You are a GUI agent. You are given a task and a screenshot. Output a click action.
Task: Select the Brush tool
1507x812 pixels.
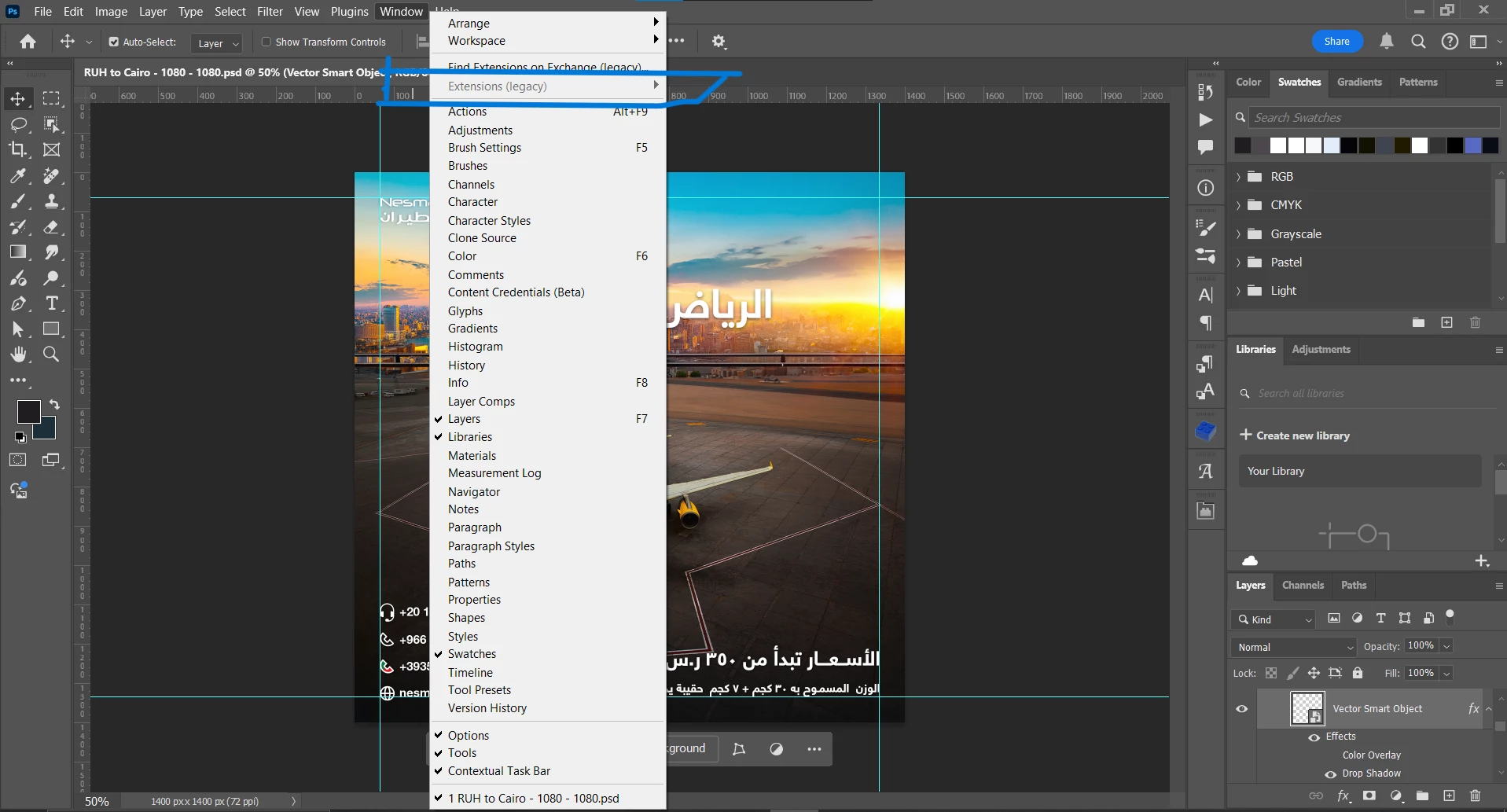pos(17,202)
